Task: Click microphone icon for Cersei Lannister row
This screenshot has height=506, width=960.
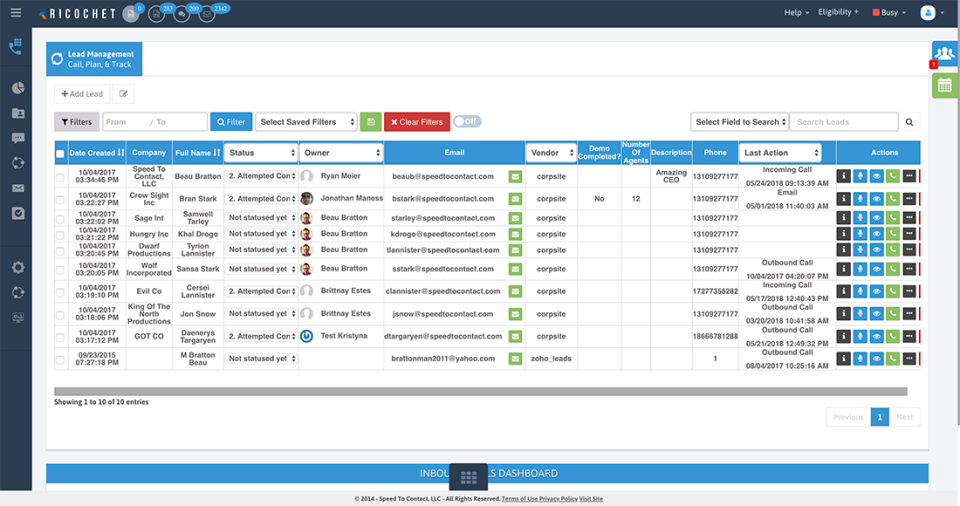Action: (x=859, y=291)
